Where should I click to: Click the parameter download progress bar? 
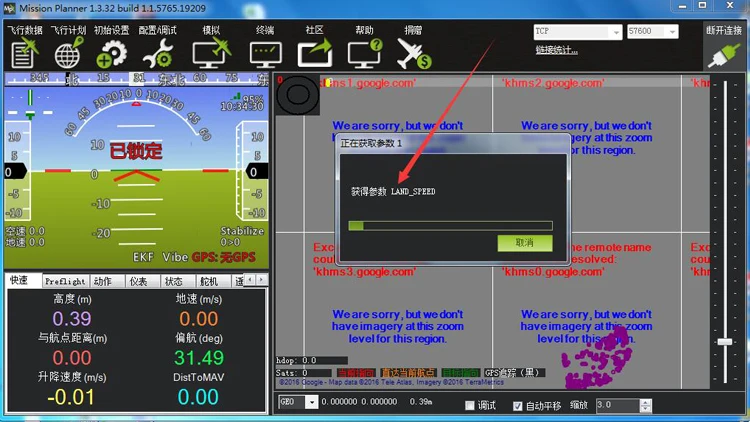451,225
